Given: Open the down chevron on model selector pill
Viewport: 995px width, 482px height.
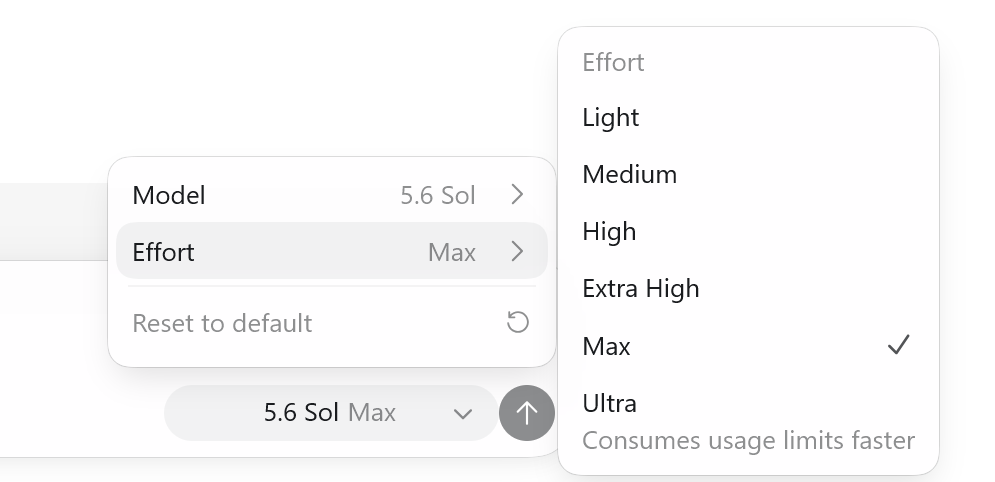Looking at the screenshot, I should tap(463, 414).
